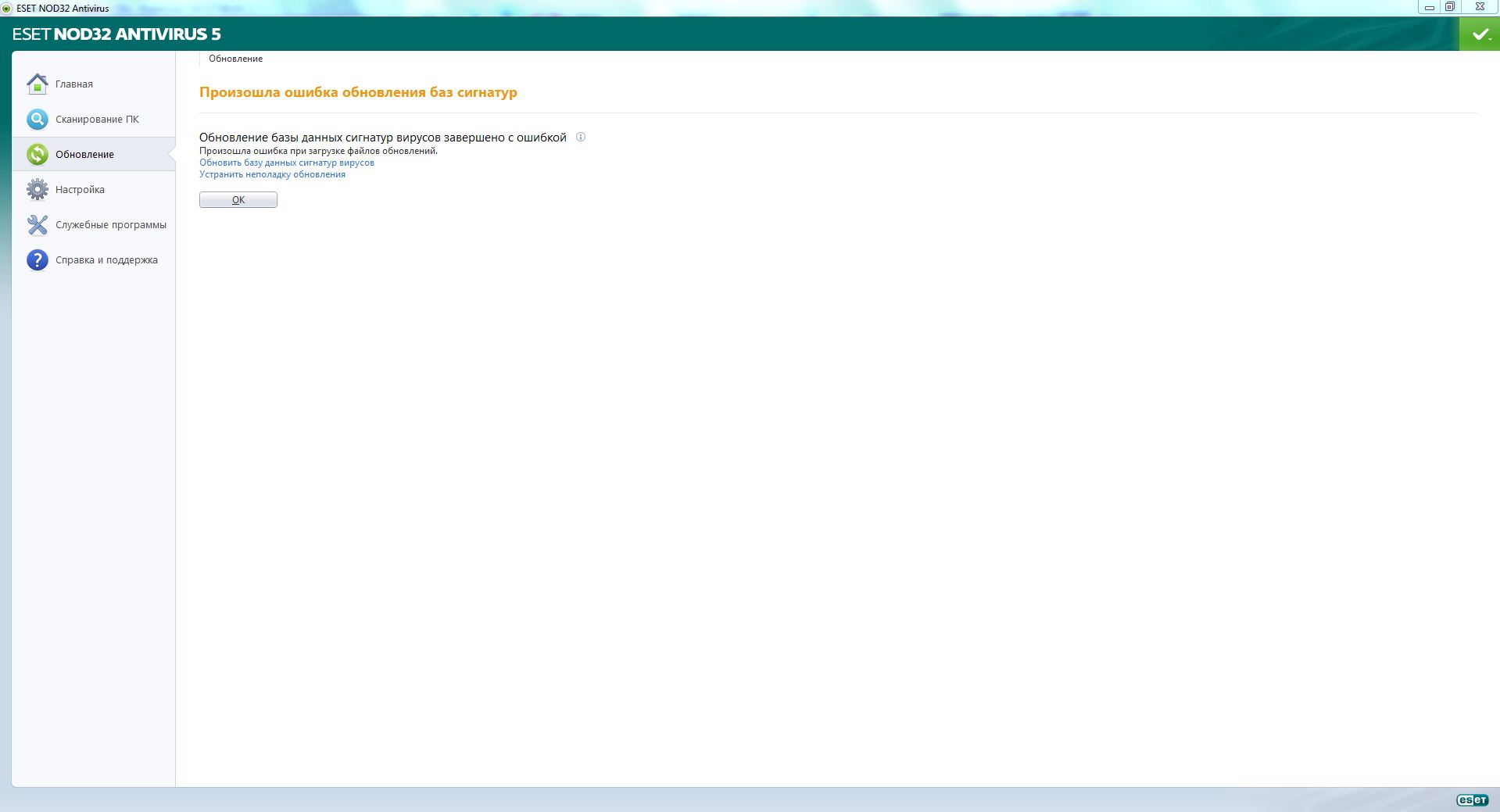Image resolution: width=1500 pixels, height=812 pixels.
Task: Click the info icon beside the update error
Action: pyautogui.click(x=581, y=138)
